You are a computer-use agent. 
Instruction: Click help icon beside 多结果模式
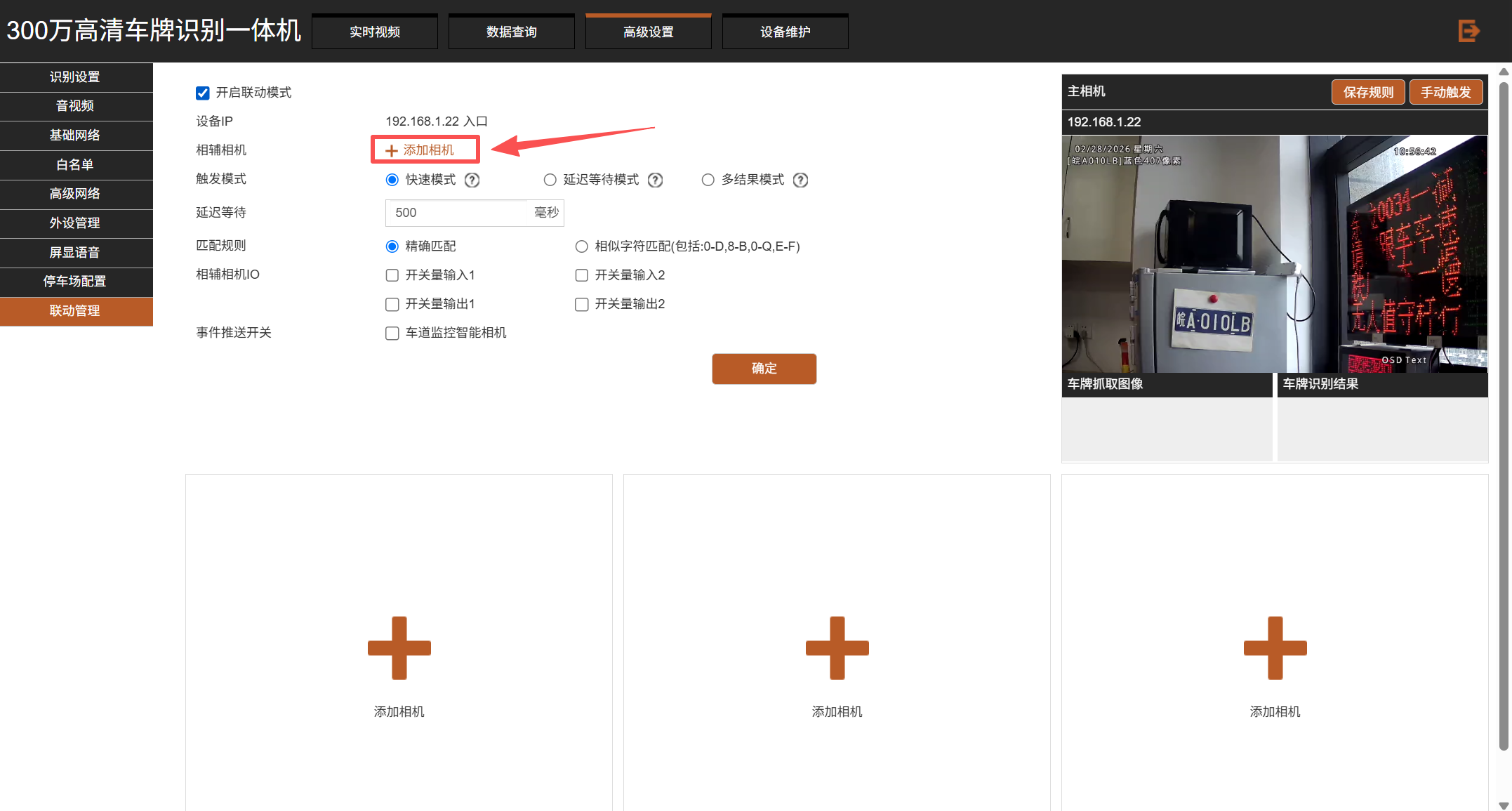click(x=800, y=180)
